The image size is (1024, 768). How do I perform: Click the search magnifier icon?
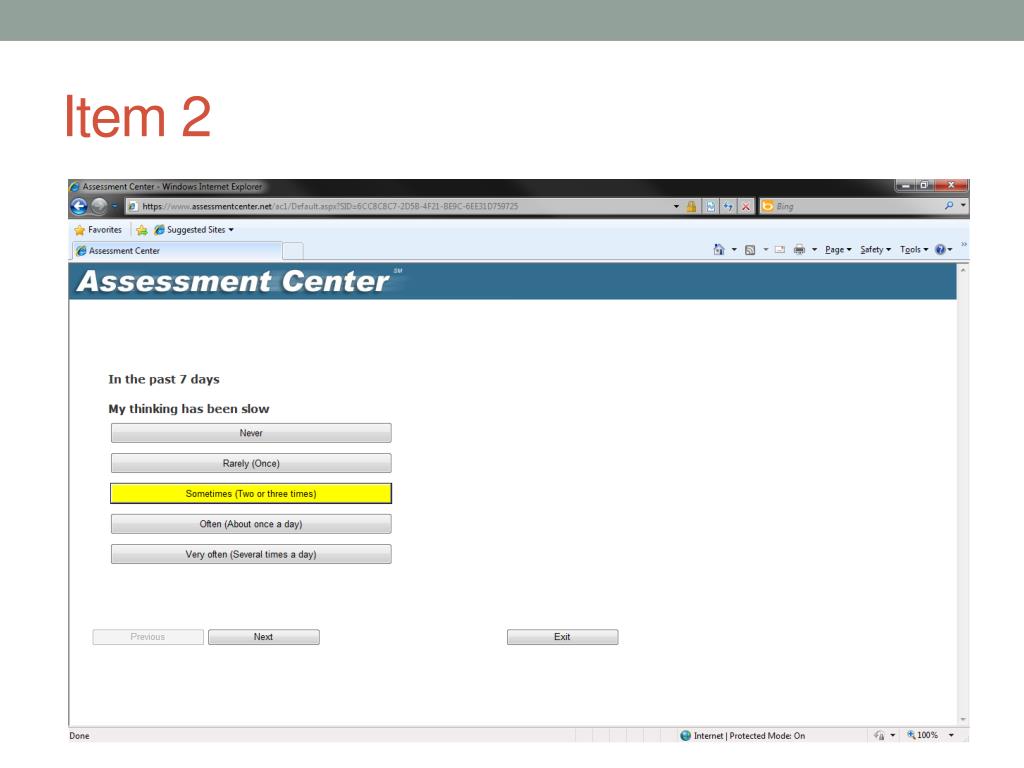948,206
